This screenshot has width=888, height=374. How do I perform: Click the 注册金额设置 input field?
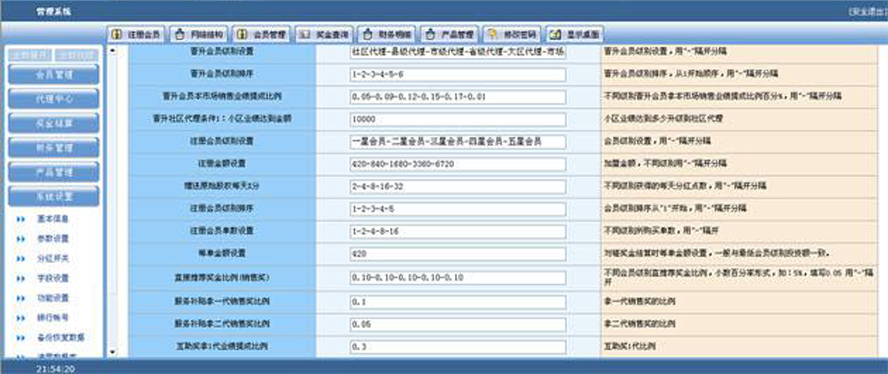pos(458,164)
